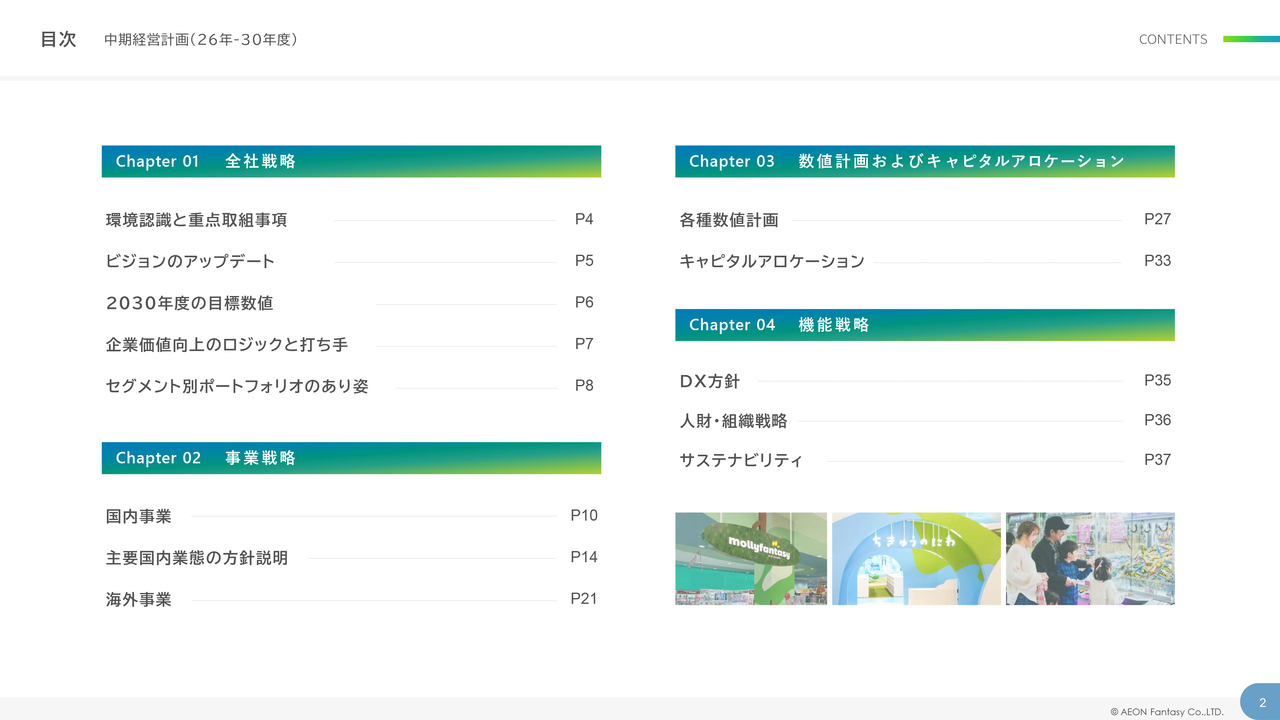Go to ビジョンのアップデート section

(190, 261)
